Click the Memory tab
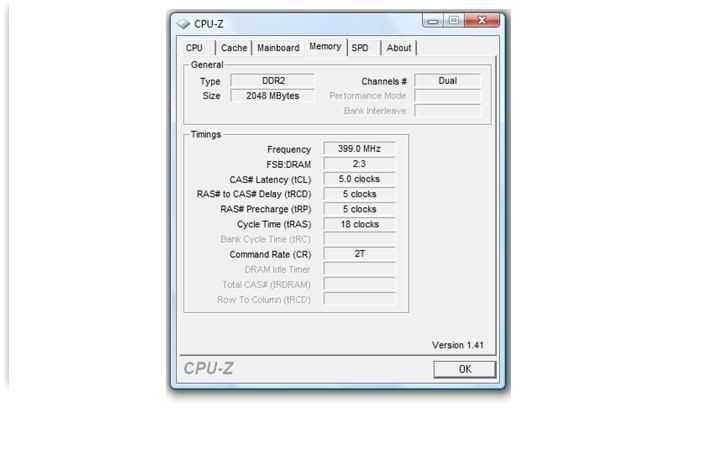 click(325, 46)
